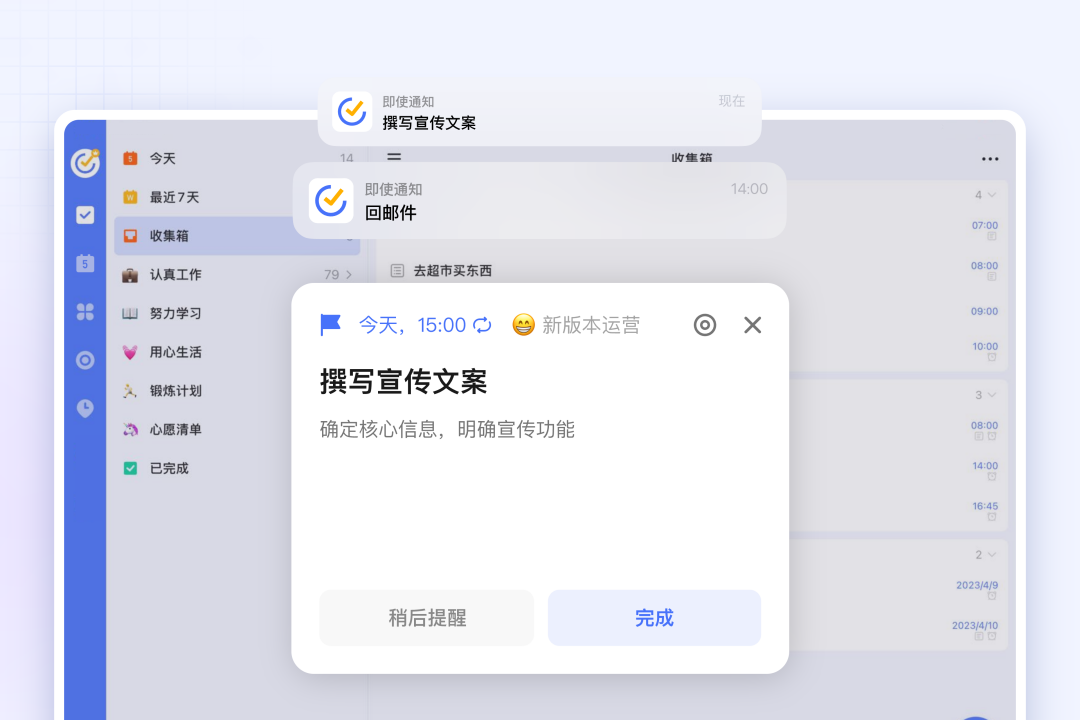The height and width of the screenshot is (720, 1080).
Task: Open the profile avatar logo in the left rail
Action: 85,163
